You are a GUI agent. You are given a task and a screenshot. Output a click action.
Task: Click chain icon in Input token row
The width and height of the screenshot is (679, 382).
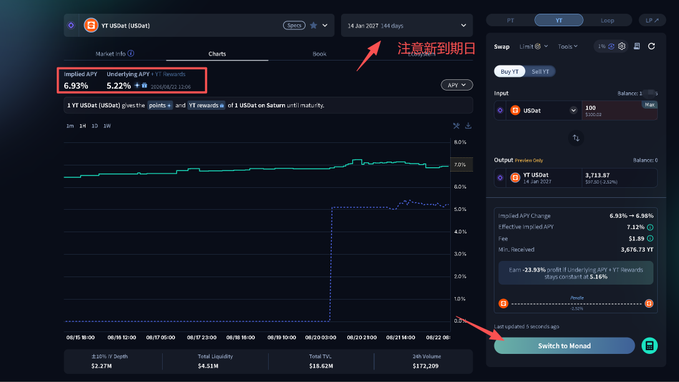(500, 110)
